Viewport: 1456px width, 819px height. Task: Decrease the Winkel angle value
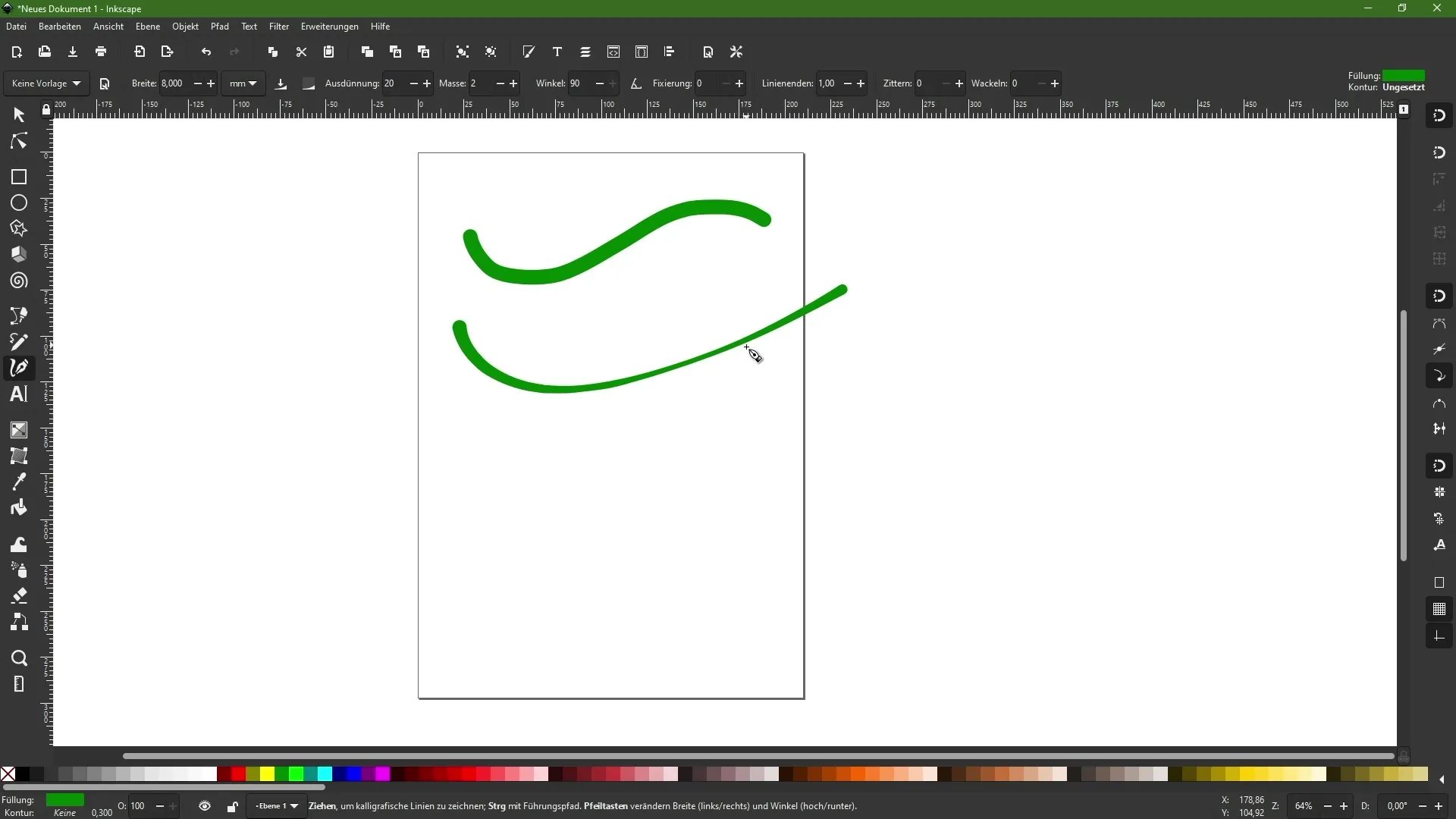tap(600, 83)
